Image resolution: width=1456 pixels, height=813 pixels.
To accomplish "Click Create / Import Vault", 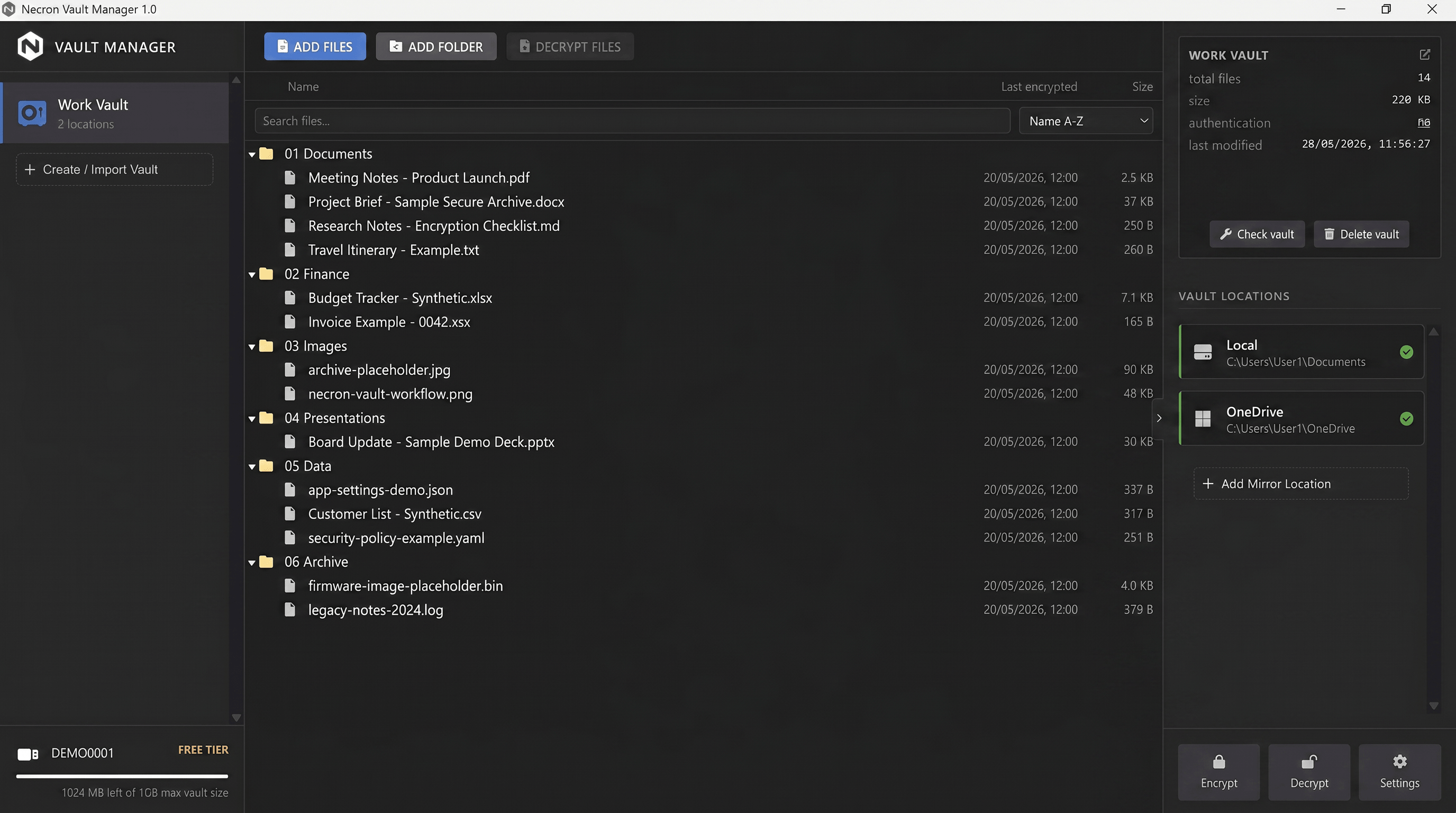I will coord(114,169).
